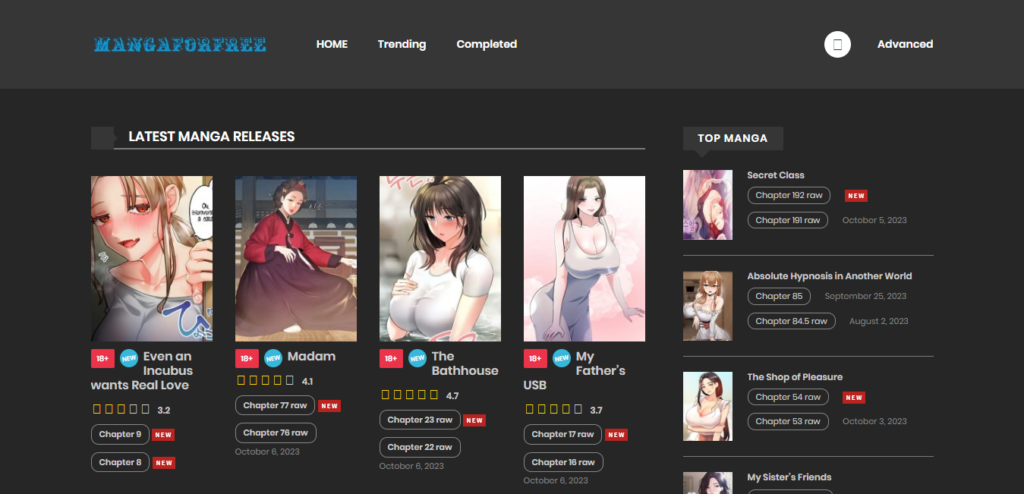The image size is (1024, 494).
Task: Open the Completed manga list
Action: click(487, 44)
